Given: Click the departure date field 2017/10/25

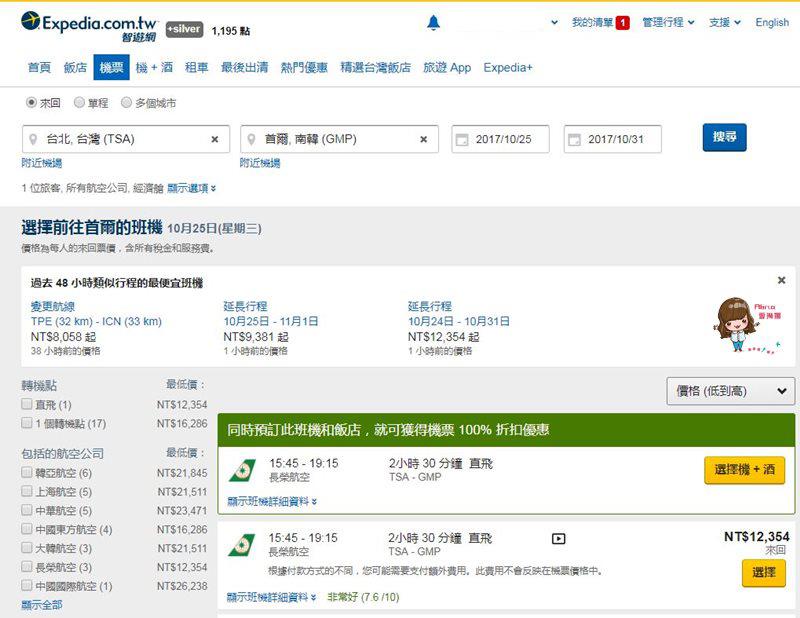Looking at the screenshot, I should point(501,139).
